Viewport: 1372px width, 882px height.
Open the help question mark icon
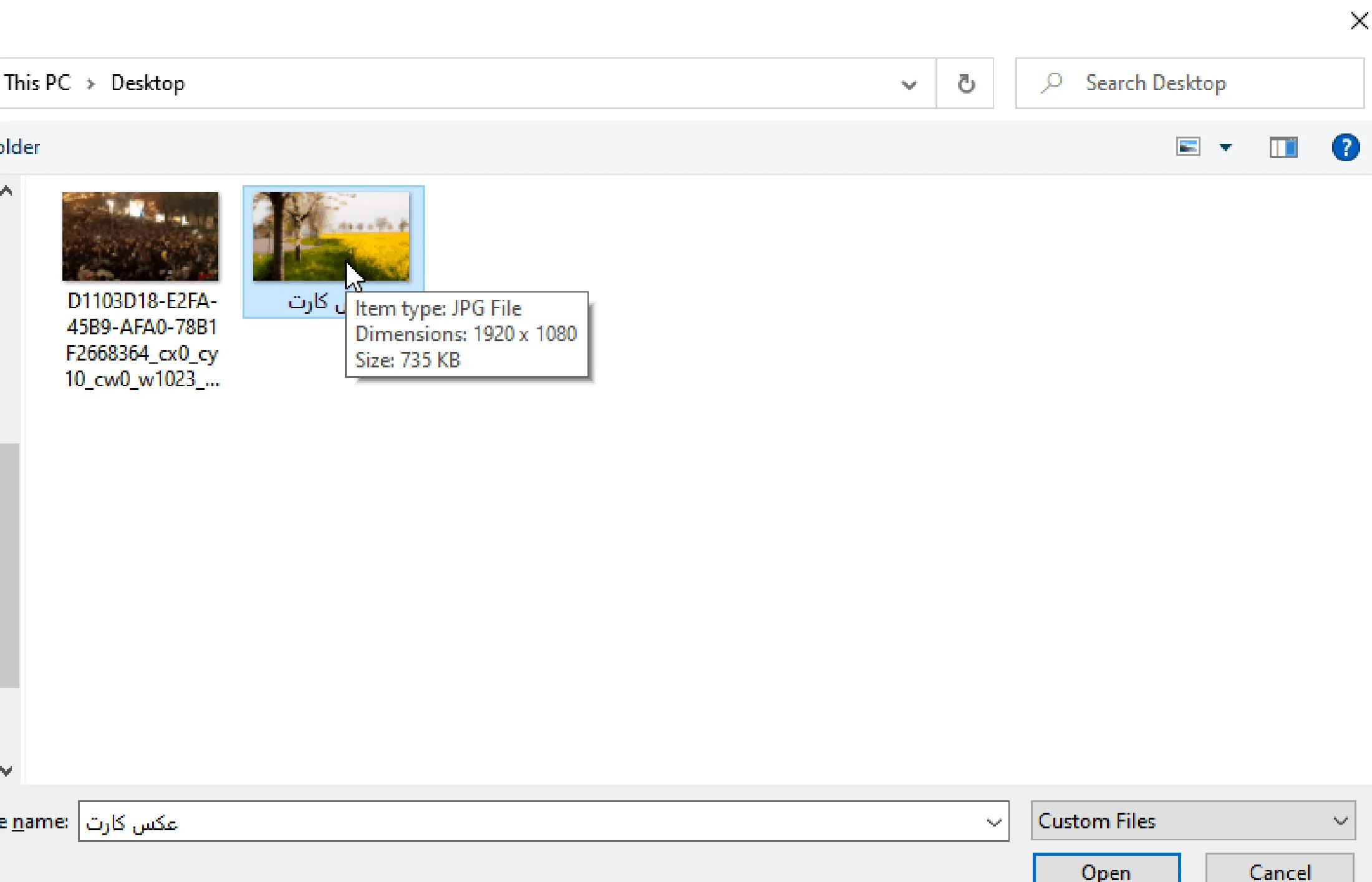pos(1345,148)
